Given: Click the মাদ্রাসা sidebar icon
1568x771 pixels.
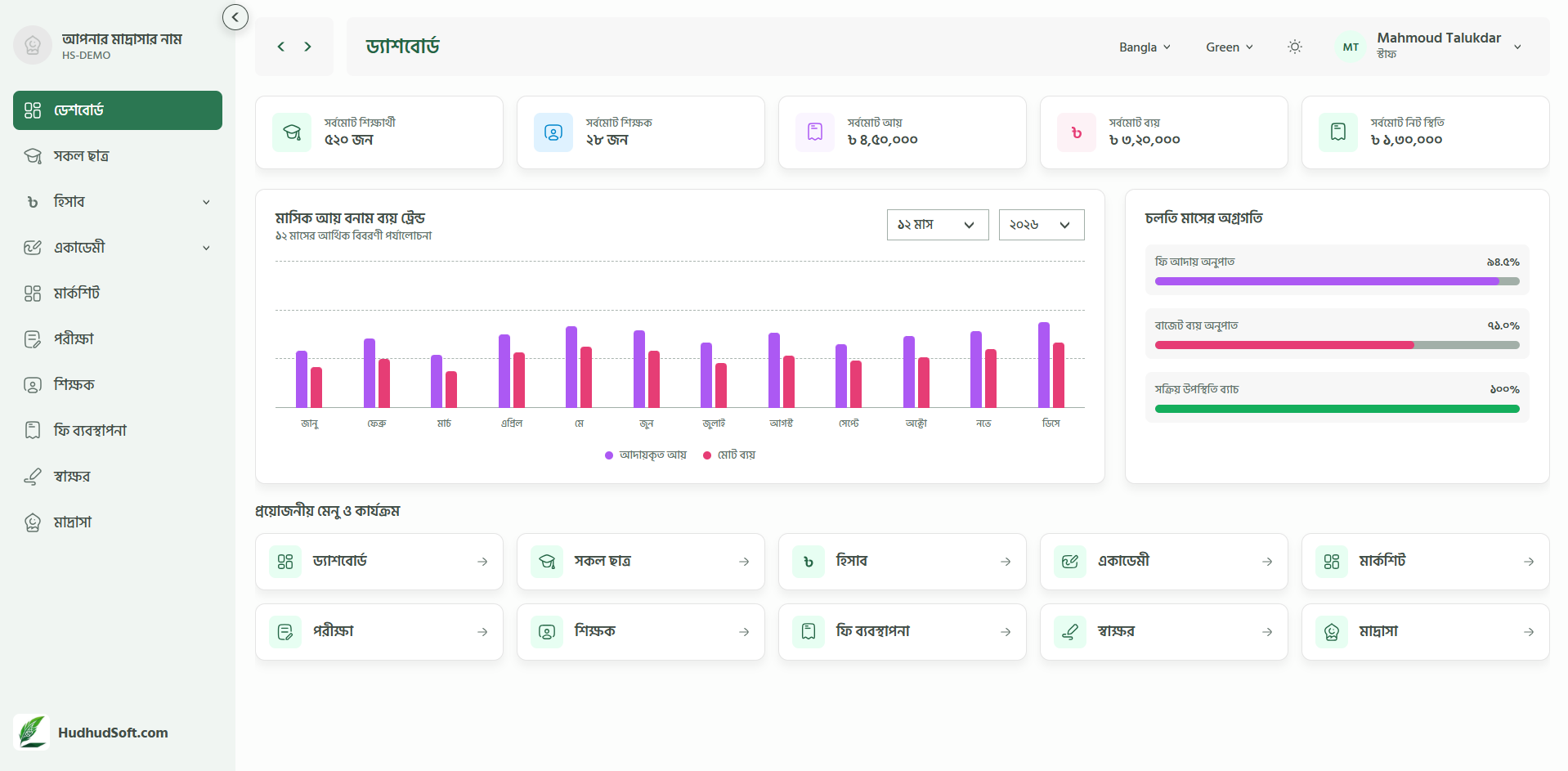Looking at the screenshot, I should [x=33, y=522].
